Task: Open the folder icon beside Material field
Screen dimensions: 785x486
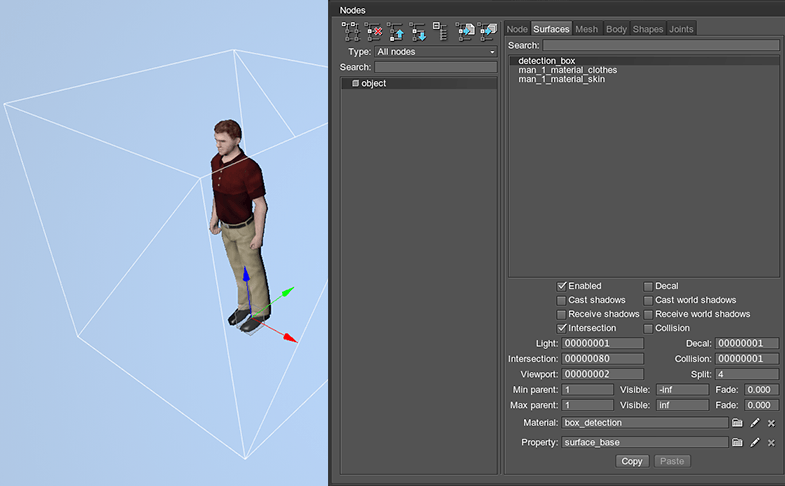Action: point(737,423)
